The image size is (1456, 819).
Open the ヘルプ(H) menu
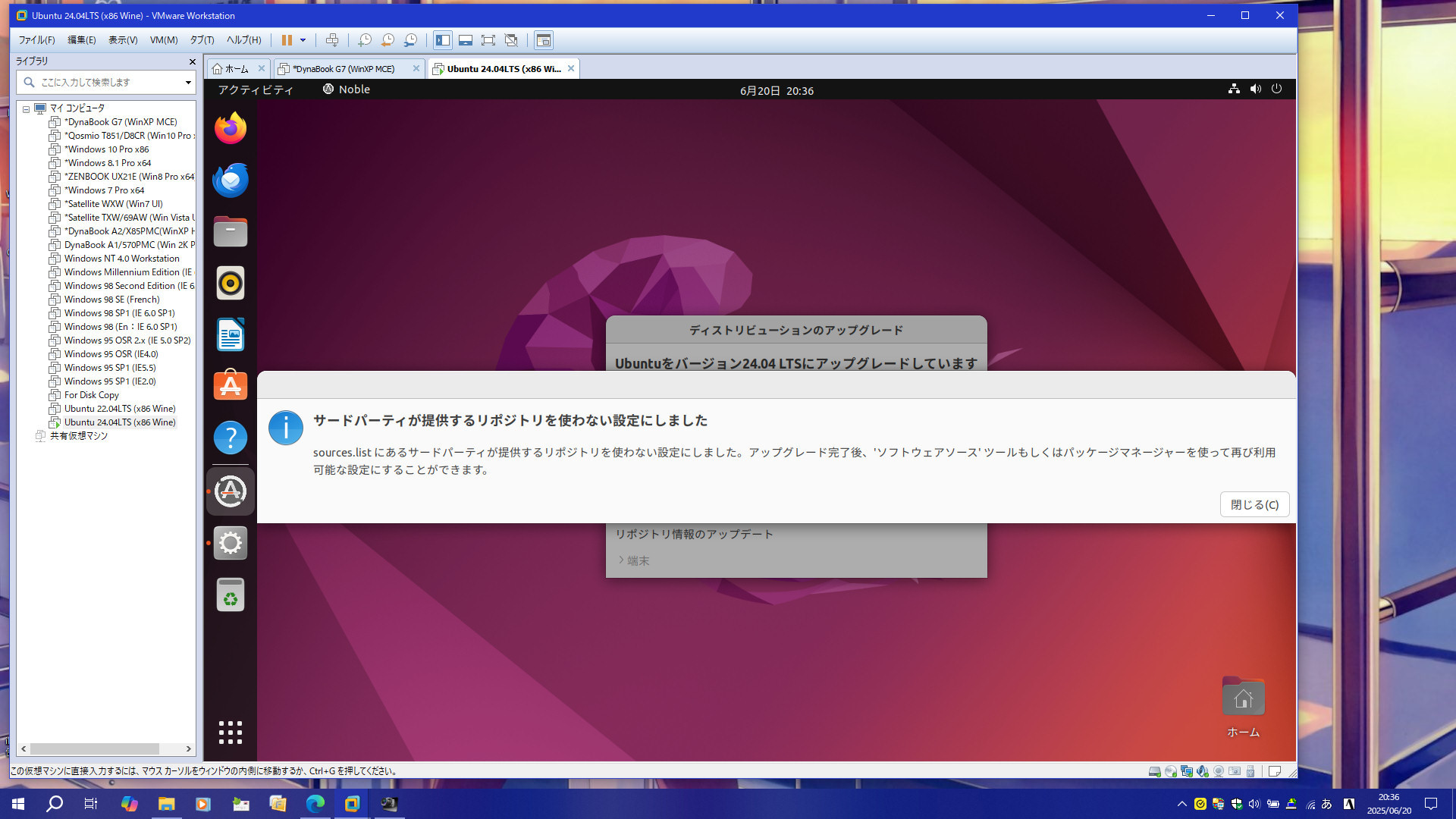click(244, 40)
